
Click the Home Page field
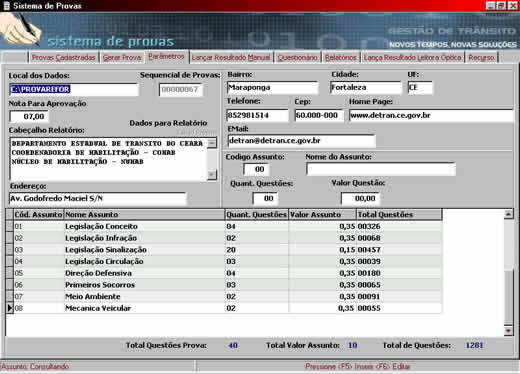(x=431, y=115)
